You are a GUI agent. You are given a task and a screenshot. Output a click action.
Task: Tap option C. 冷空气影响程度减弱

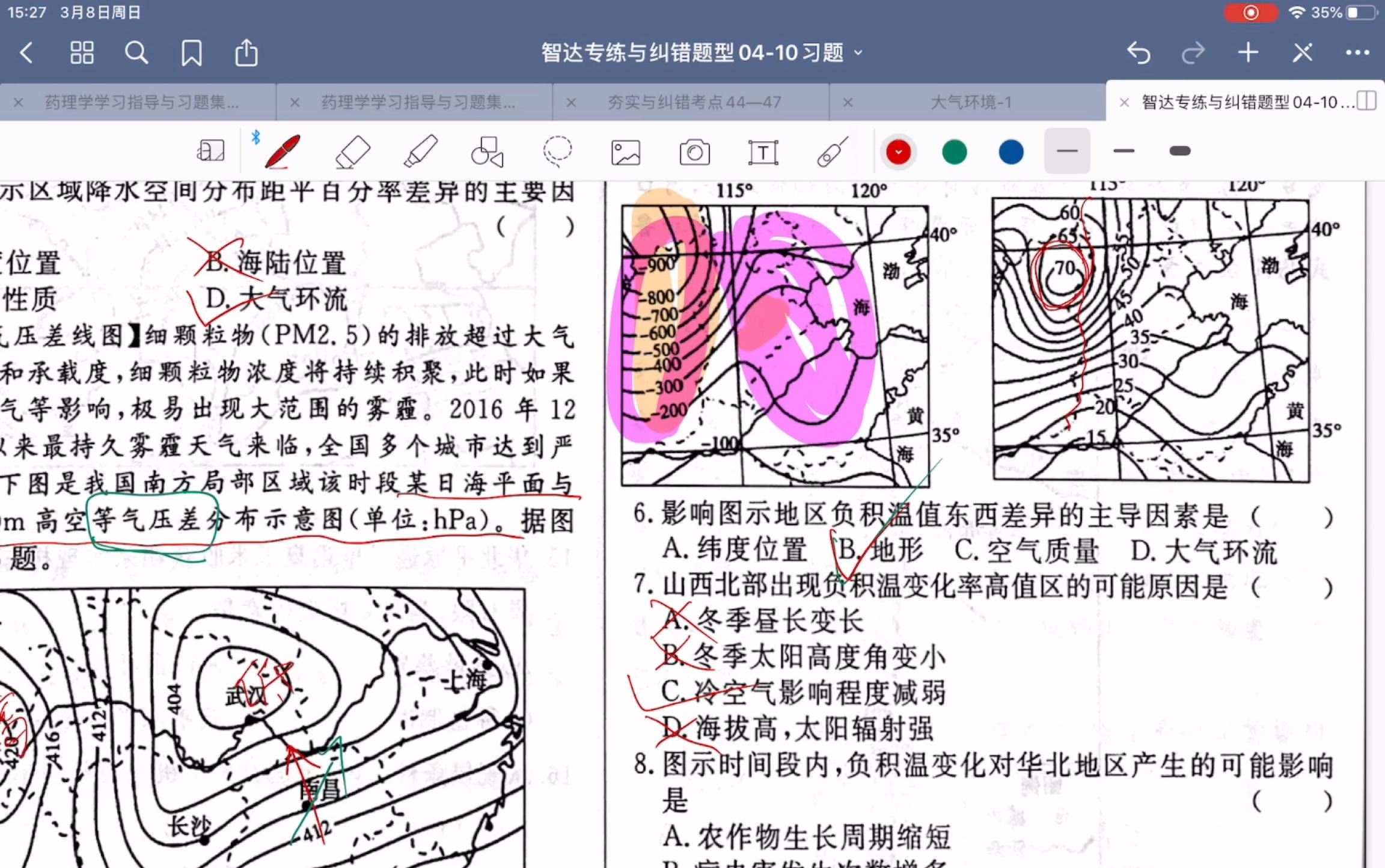pyautogui.click(x=804, y=692)
